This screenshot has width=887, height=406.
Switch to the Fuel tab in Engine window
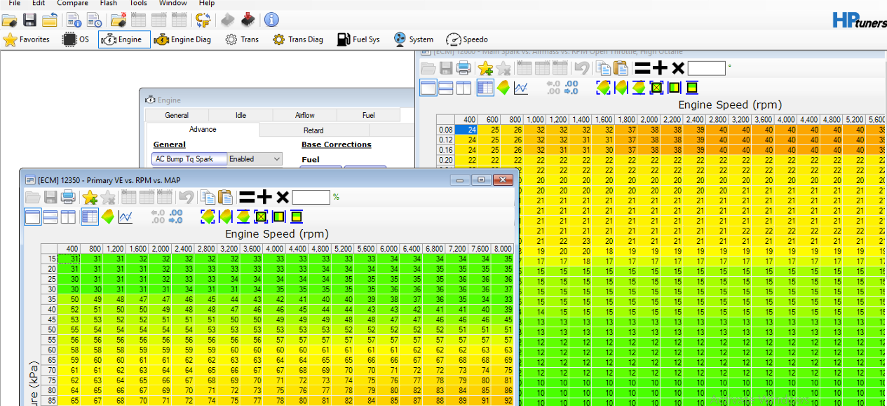tap(368, 115)
